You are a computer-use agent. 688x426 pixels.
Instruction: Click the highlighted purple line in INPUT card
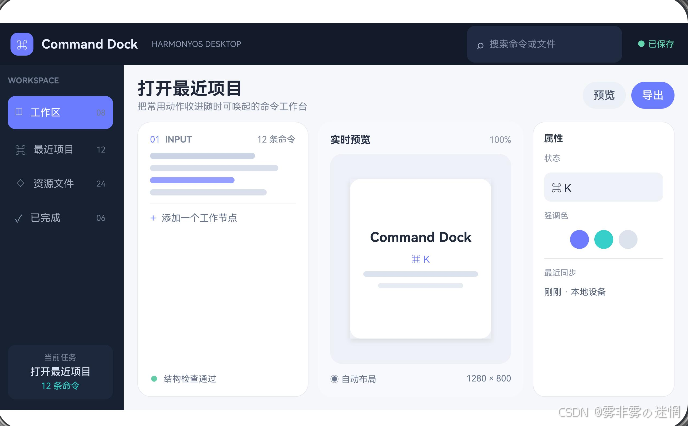(192, 180)
